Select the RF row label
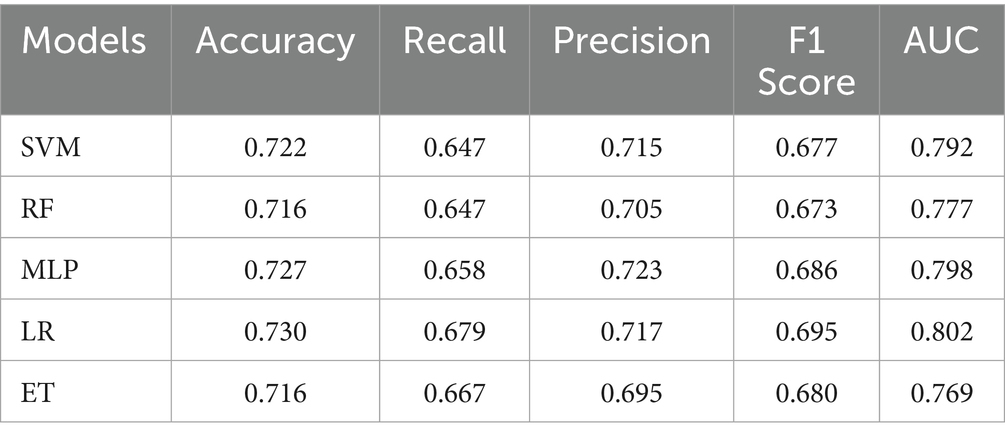 pos(36,209)
